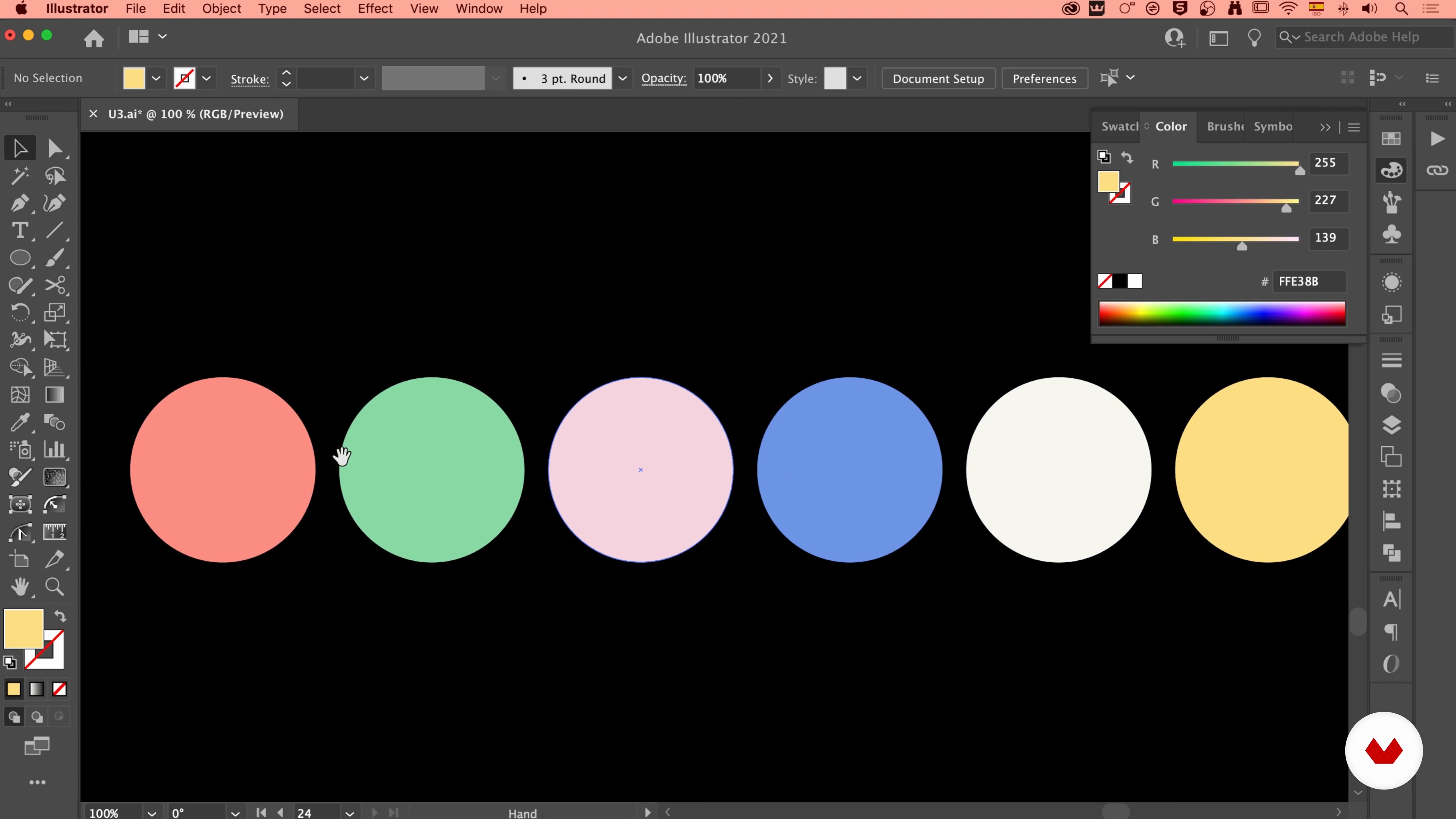This screenshot has height=819, width=1456.
Task: Expand the Opacity options arrow
Action: pyautogui.click(x=770, y=78)
